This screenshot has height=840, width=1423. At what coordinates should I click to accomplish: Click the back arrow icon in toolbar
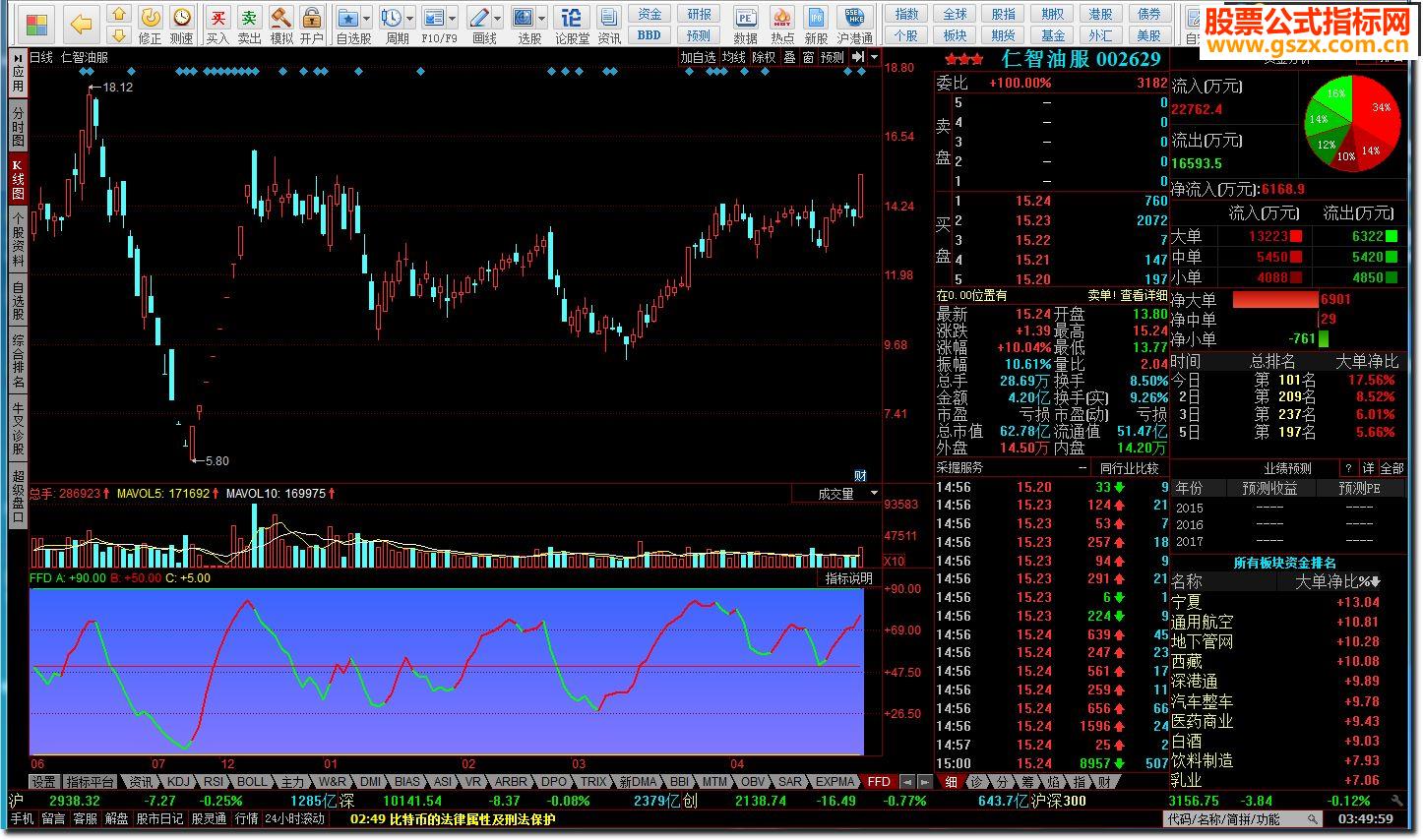point(81,24)
